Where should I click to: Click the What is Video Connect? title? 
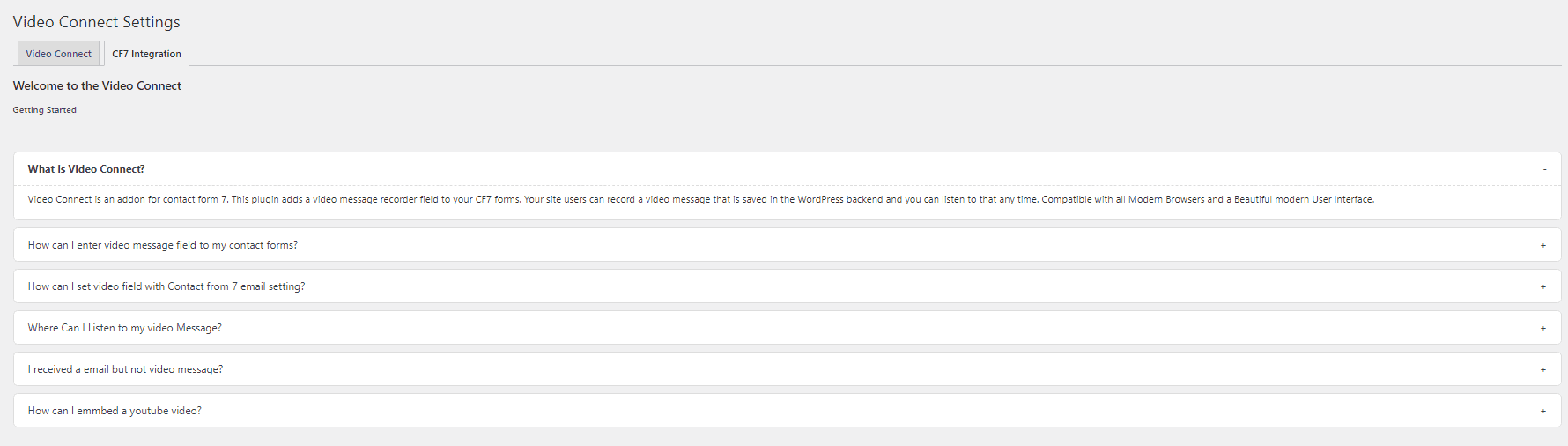pyautogui.click(x=86, y=169)
